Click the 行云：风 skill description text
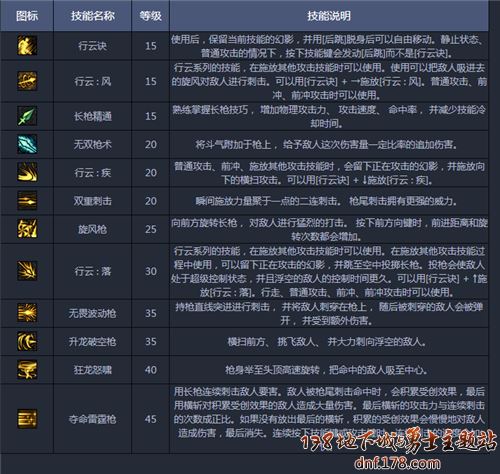Image resolution: width=500 pixels, height=474 pixels. [x=329, y=81]
